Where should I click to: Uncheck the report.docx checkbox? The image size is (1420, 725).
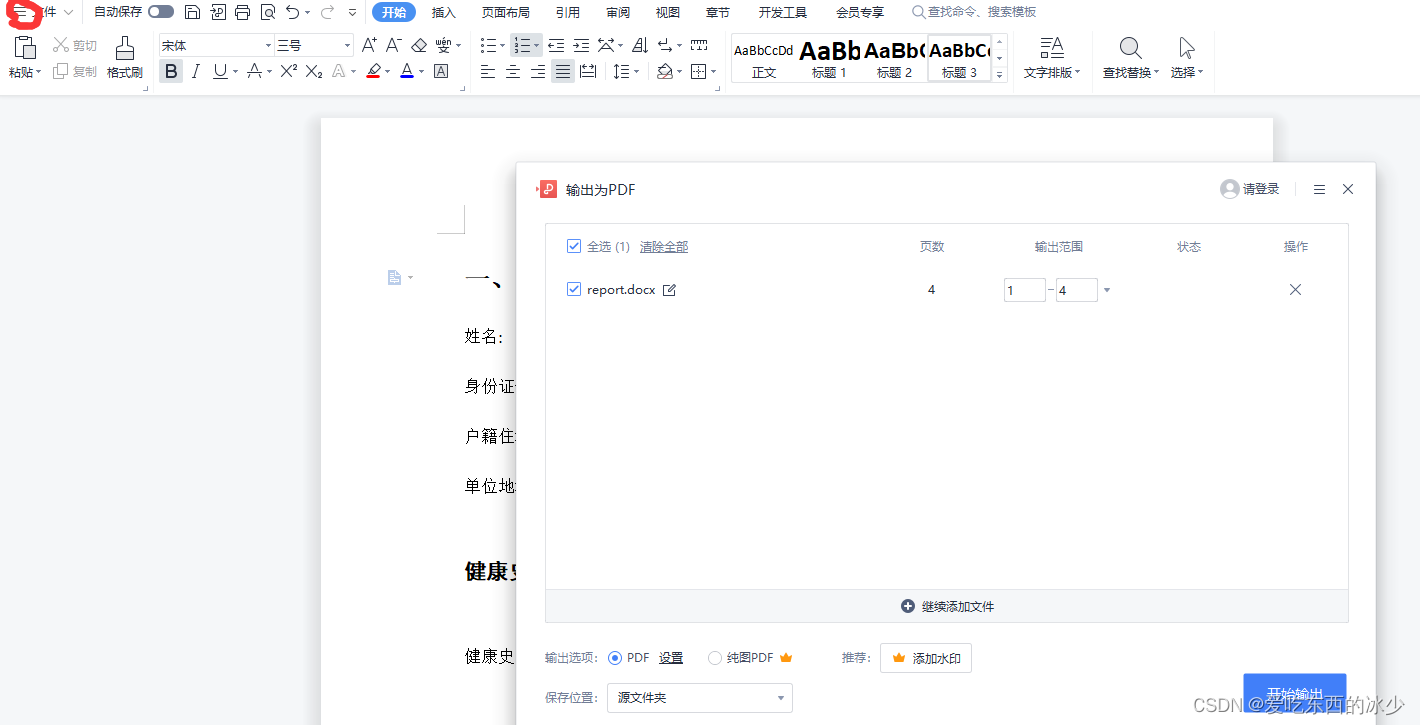(x=574, y=289)
